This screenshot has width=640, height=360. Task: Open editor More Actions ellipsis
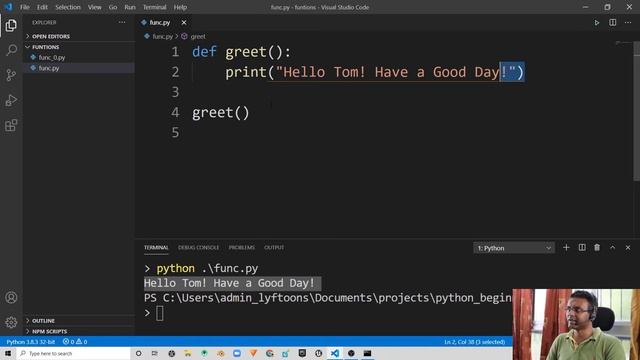(628, 22)
